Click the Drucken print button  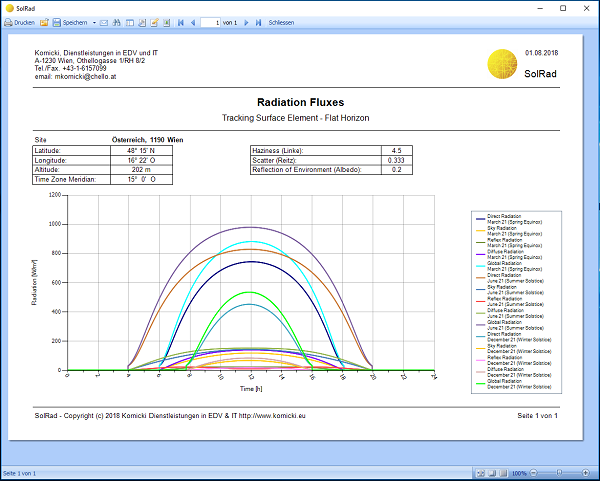click(20, 21)
